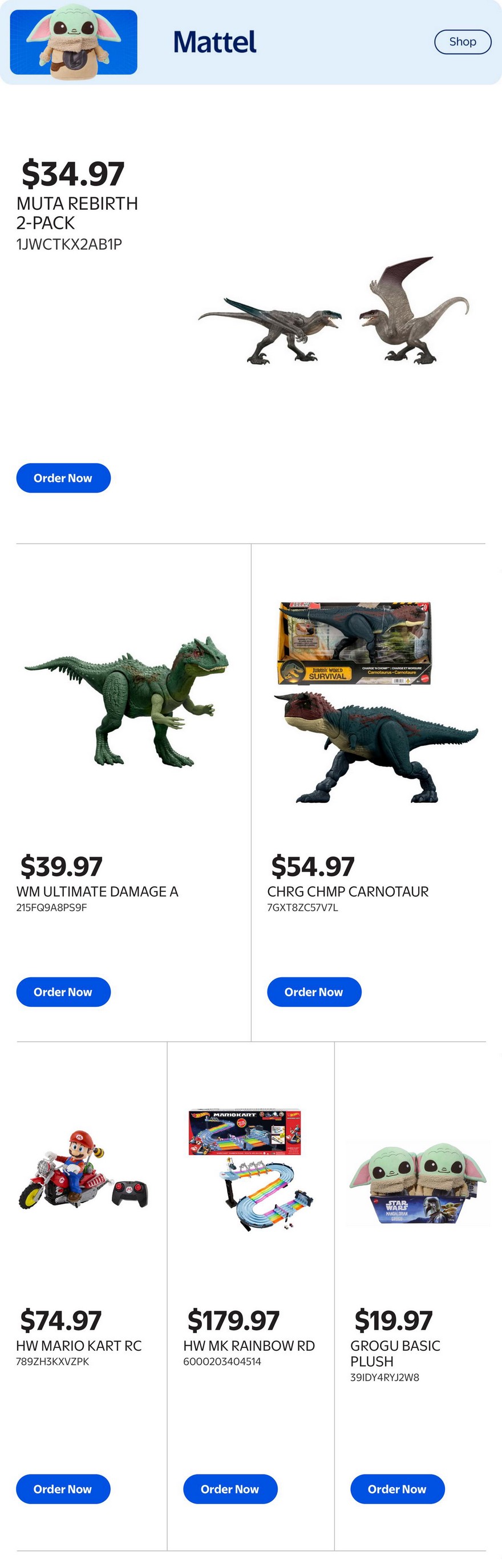Open the CHRG CHMP CARNOTAUR product title
The width and height of the screenshot is (502, 1568).
click(x=348, y=891)
